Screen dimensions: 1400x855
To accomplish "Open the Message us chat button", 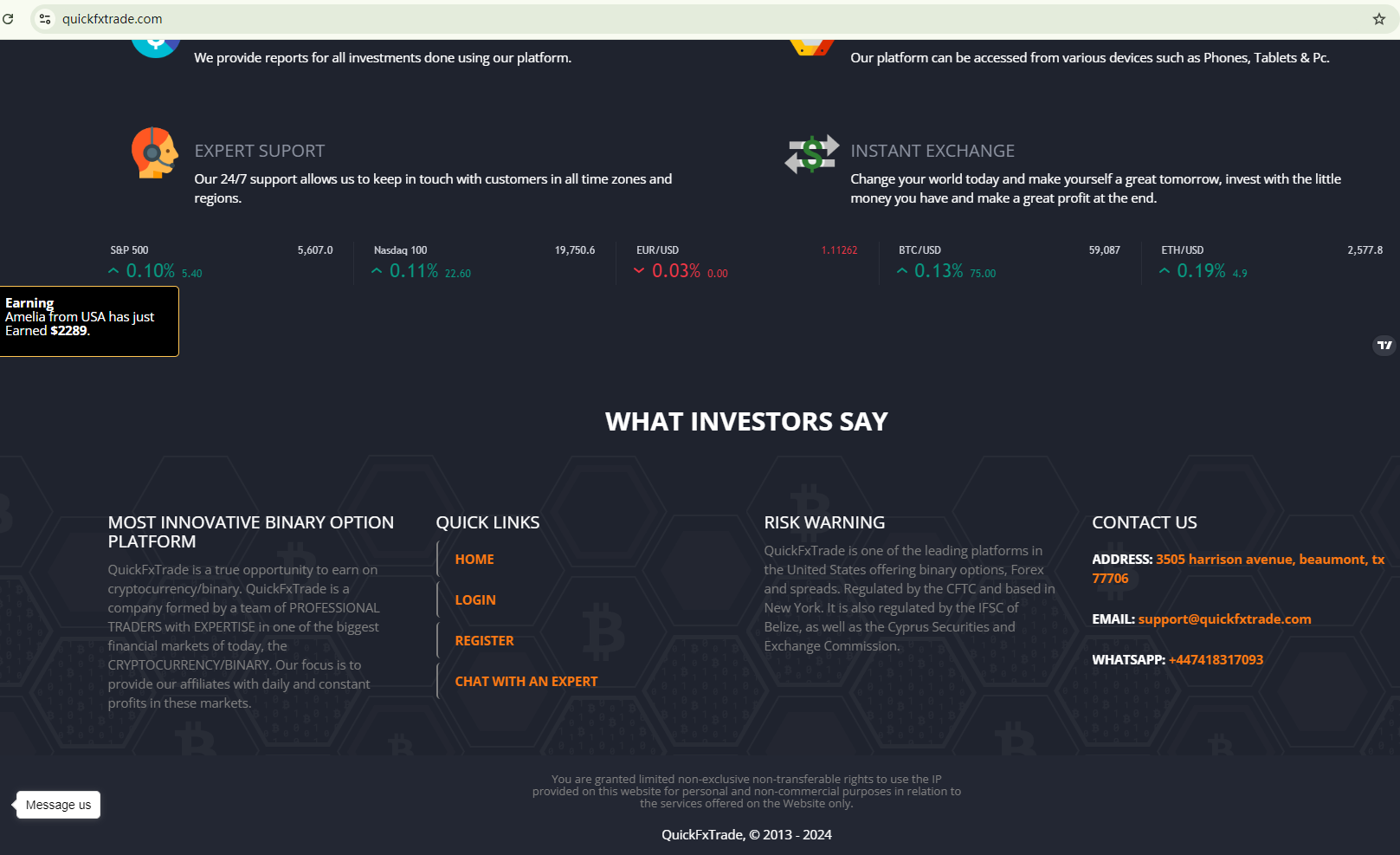I will [58, 805].
